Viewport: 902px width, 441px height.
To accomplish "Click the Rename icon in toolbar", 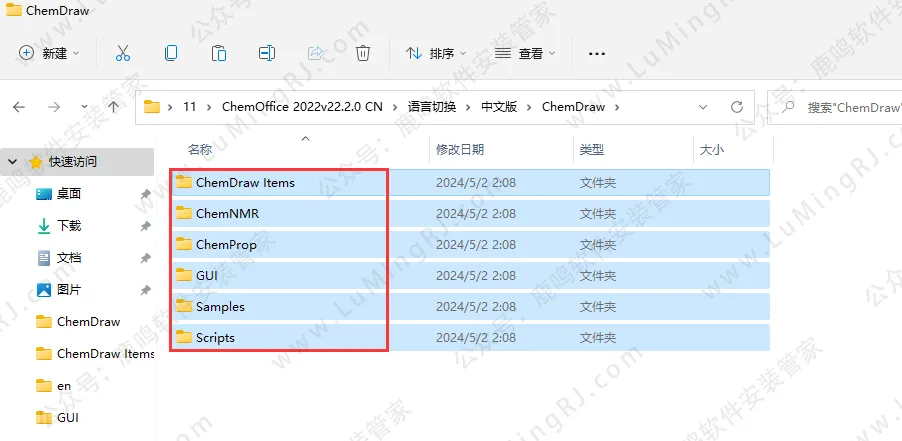I will point(266,53).
